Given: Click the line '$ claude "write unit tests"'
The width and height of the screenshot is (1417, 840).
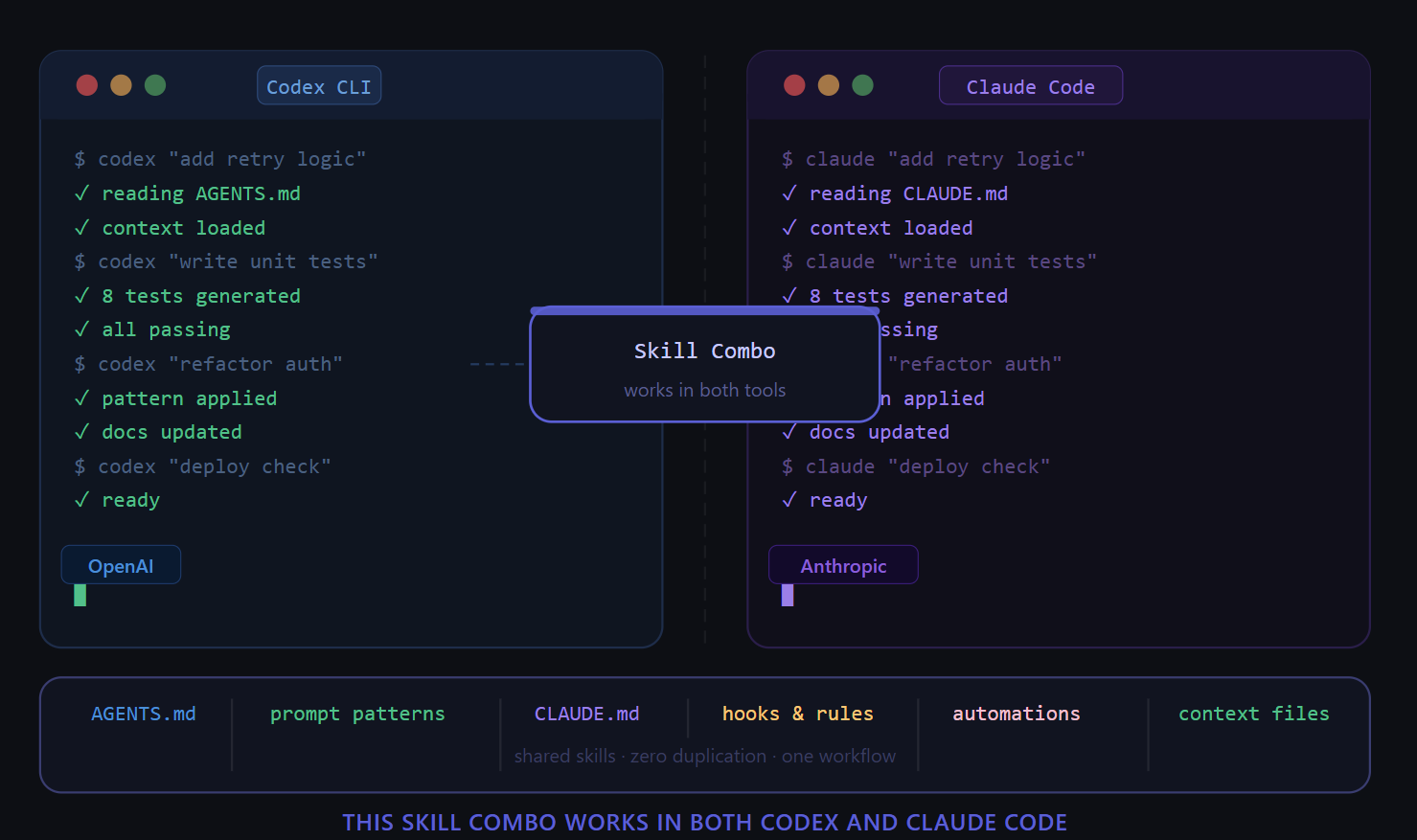Looking at the screenshot, I should pyautogui.click(x=940, y=261).
